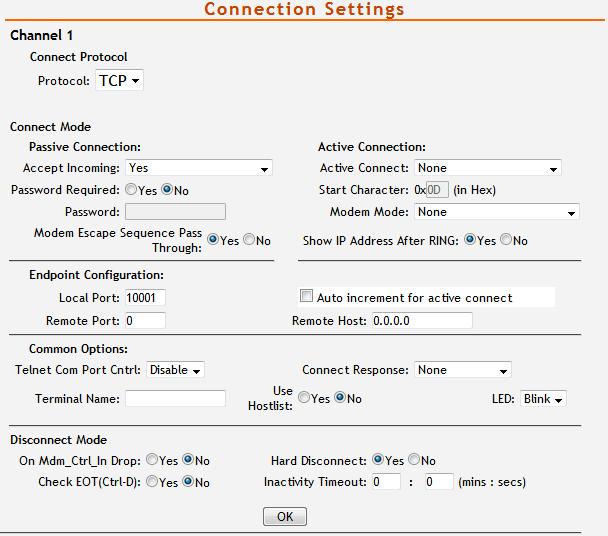
Task: Click the Inactivity Timeout seconds field
Action: 439,482
